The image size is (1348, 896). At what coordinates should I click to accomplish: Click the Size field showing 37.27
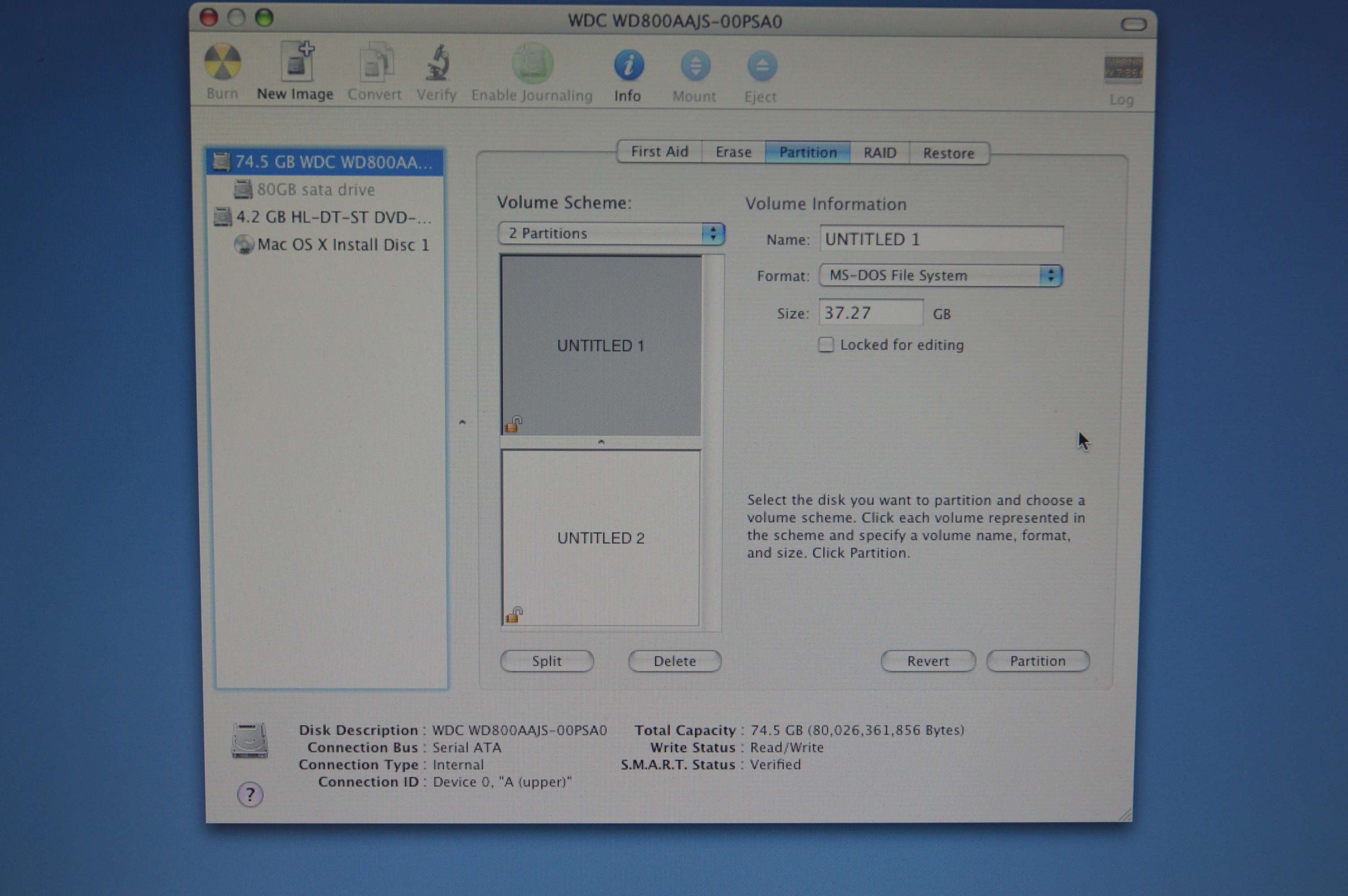coord(871,313)
